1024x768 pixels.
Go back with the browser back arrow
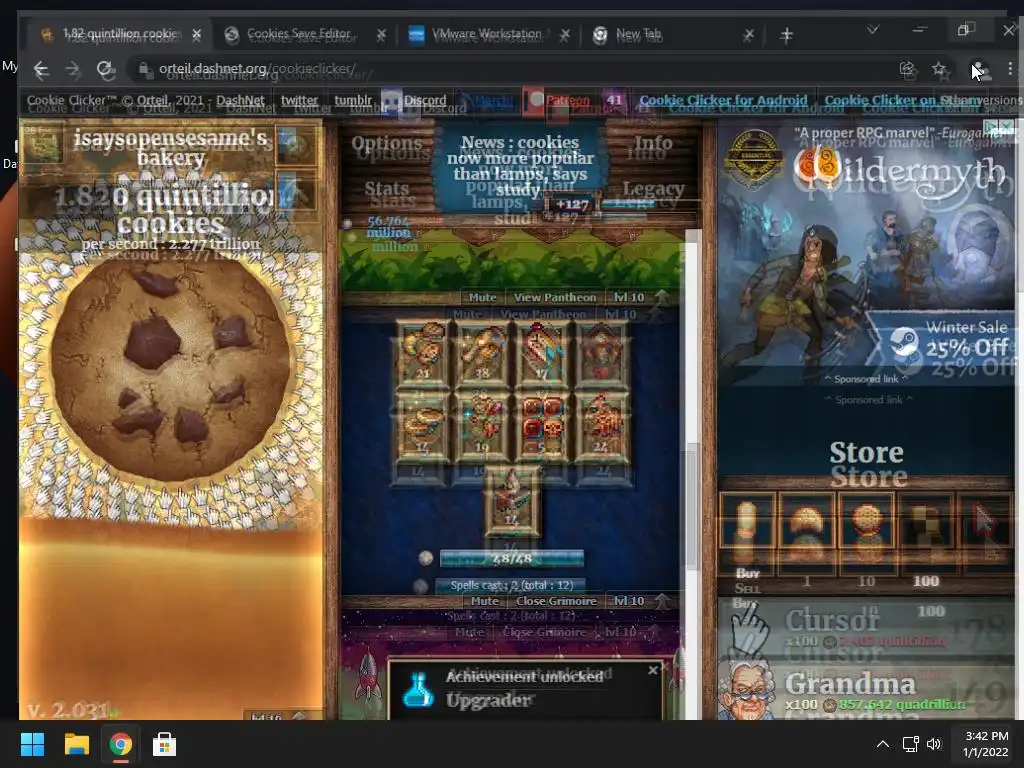point(41,69)
